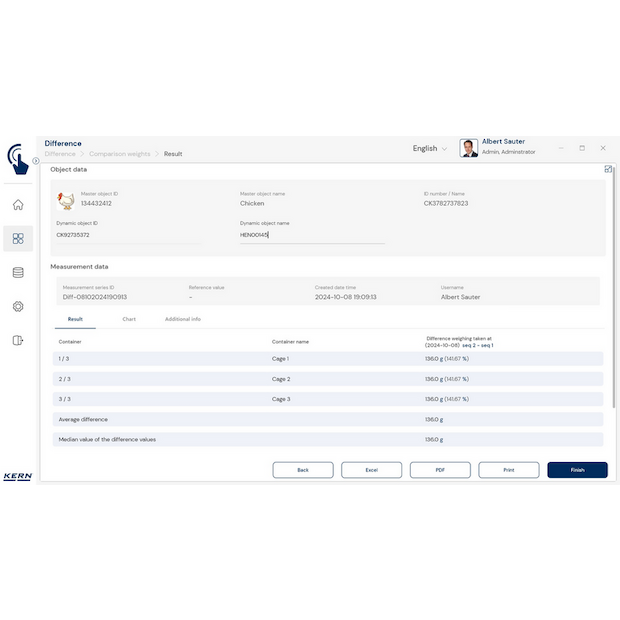Viewport: 620px width, 620px height.
Task: Export results with the Excel button
Action: coord(371,470)
